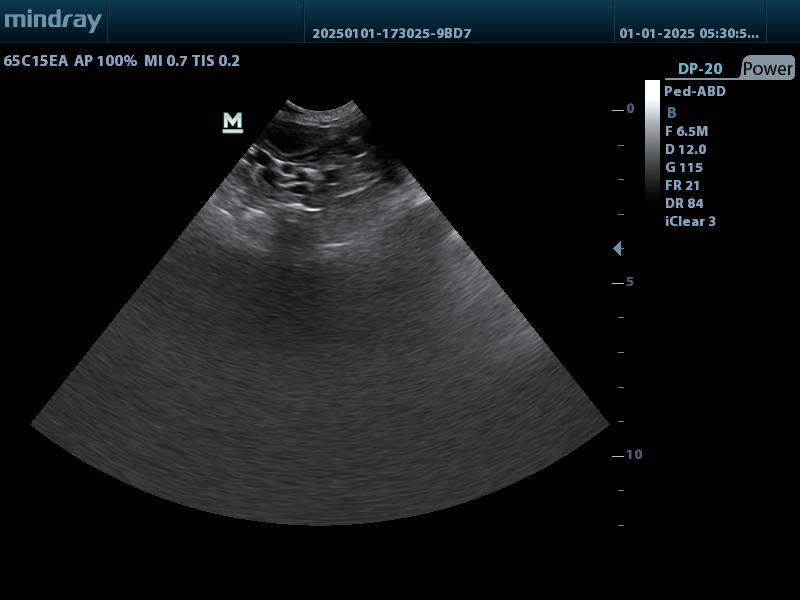This screenshot has height=600, width=800.
Task: Click the frame rate FR 21
Action: pyautogui.click(x=683, y=185)
